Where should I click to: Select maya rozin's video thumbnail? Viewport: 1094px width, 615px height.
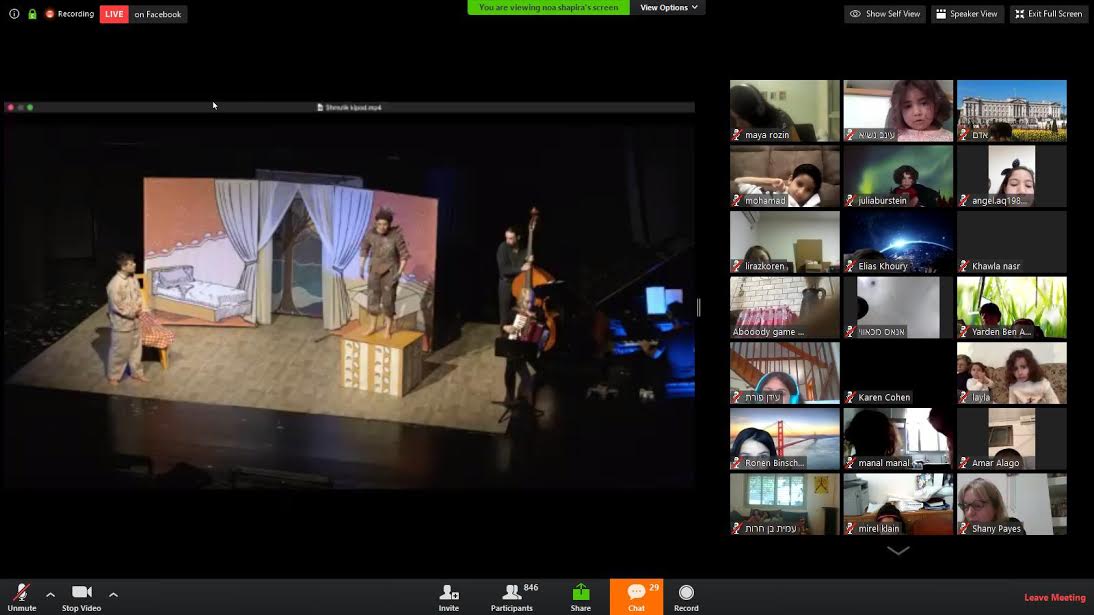(785, 110)
